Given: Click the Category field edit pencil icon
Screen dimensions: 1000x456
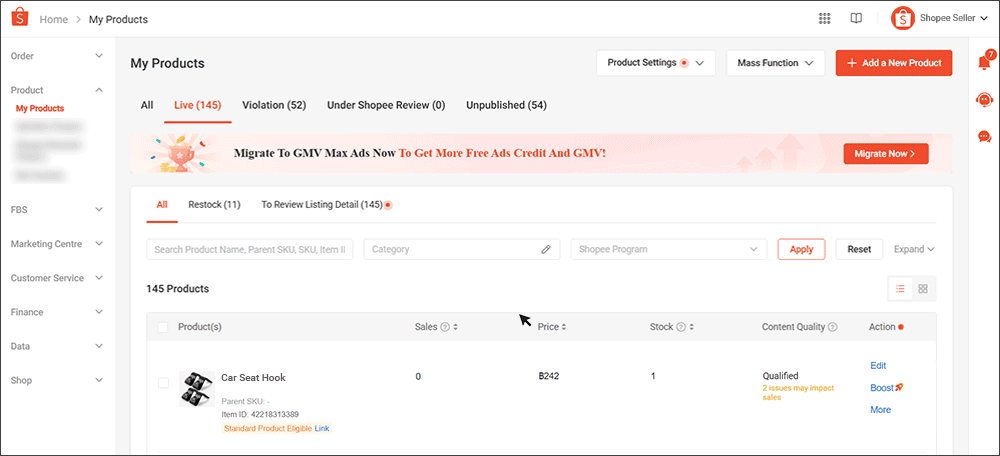Looking at the screenshot, I should point(546,249).
